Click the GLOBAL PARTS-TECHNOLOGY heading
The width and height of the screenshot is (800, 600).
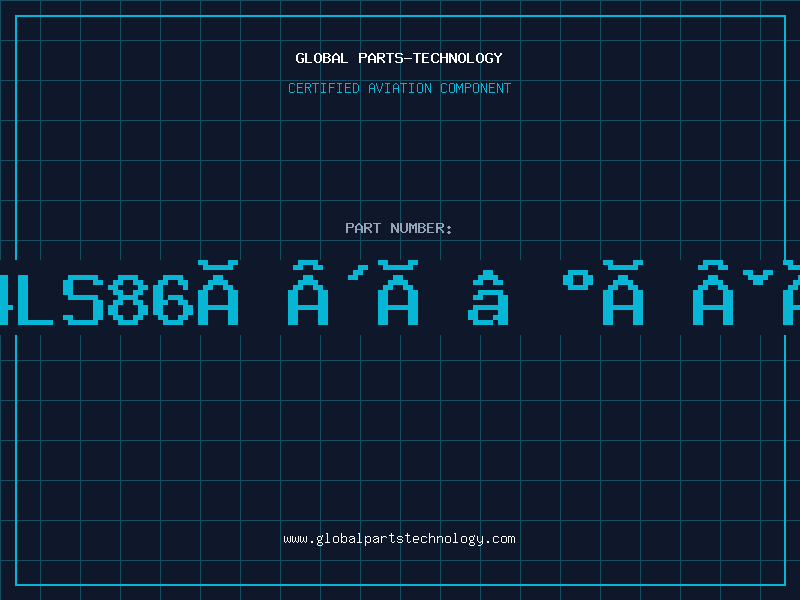click(x=399, y=58)
